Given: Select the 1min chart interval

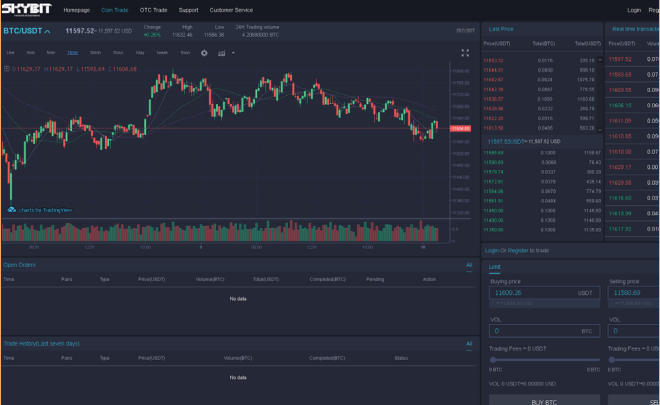Looking at the screenshot, I should [x=31, y=53].
